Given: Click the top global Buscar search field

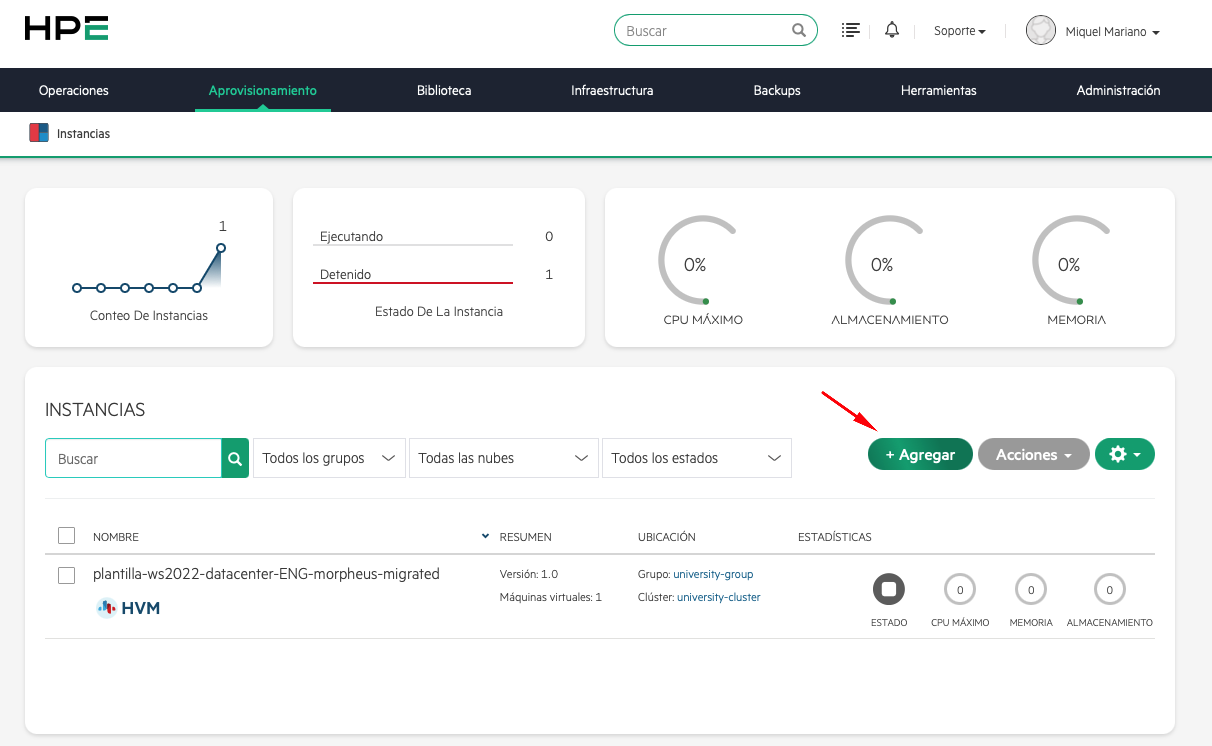Looking at the screenshot, I should point(706,31).
